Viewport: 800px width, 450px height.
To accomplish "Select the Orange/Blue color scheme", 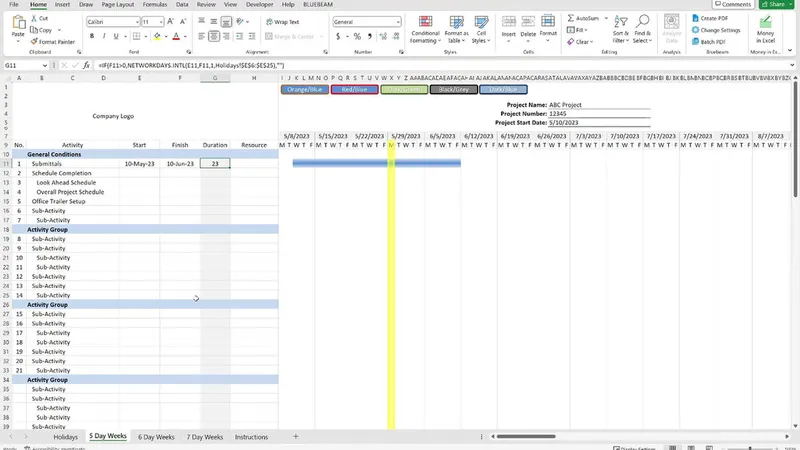I will pyautogui.click(x=305, y=89).
